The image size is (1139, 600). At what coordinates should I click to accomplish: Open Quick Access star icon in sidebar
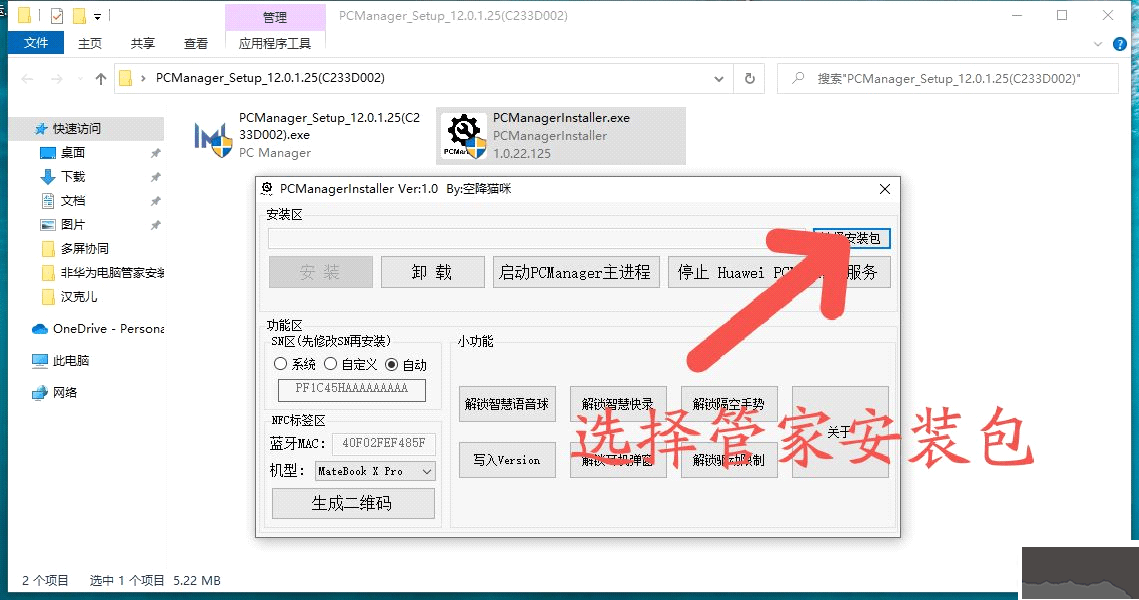(x=41, y=129)
